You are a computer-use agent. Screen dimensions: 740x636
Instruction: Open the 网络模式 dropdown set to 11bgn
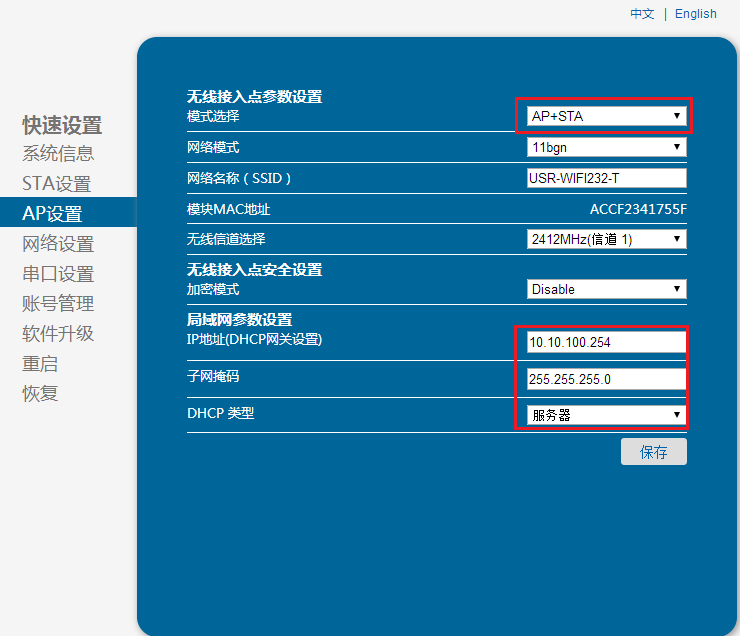(x=606, y=148)
